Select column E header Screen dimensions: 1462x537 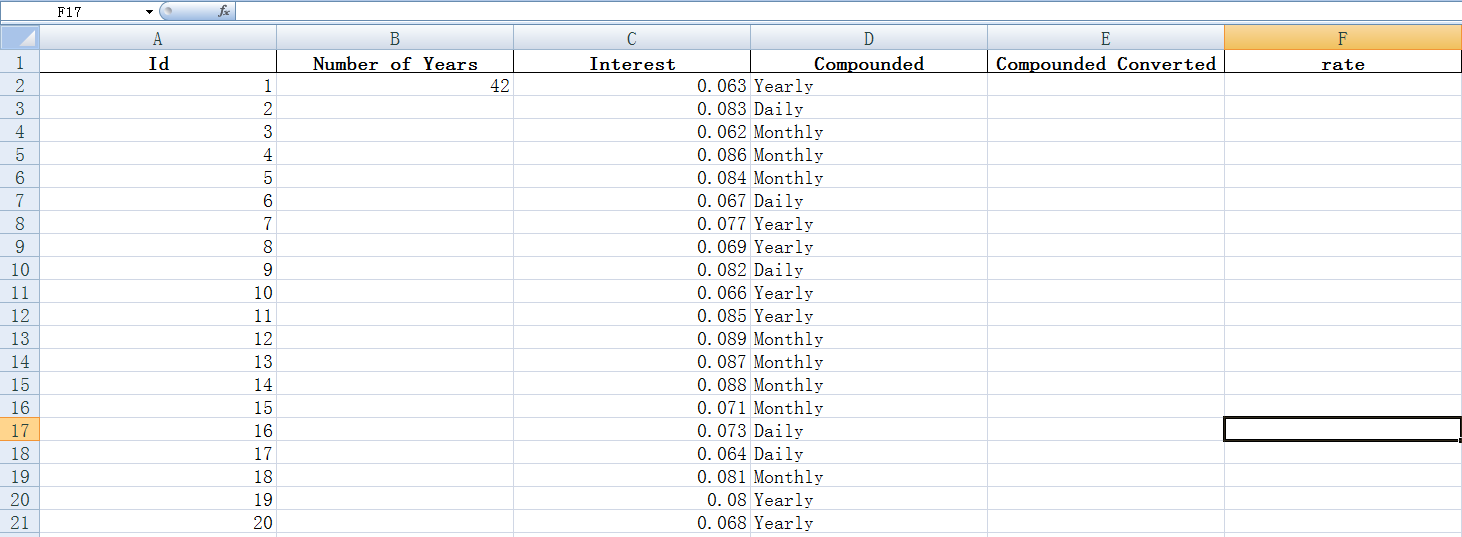(x=1106, y=38)
